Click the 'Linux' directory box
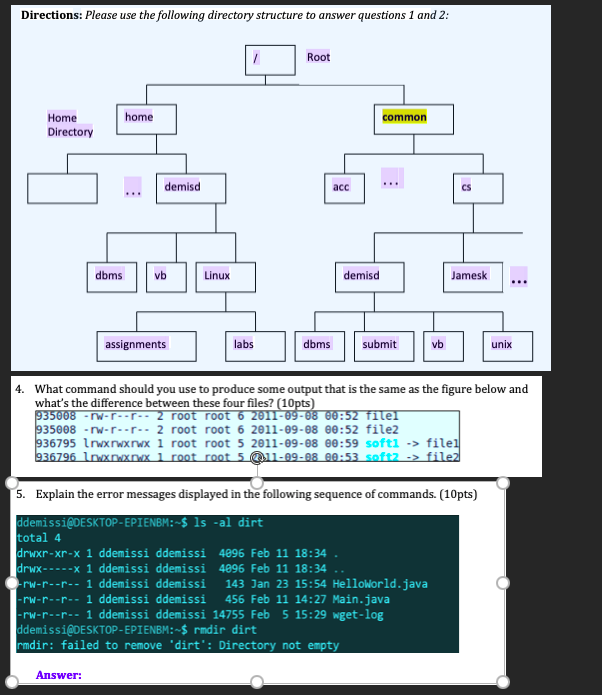 coord(226,277)
